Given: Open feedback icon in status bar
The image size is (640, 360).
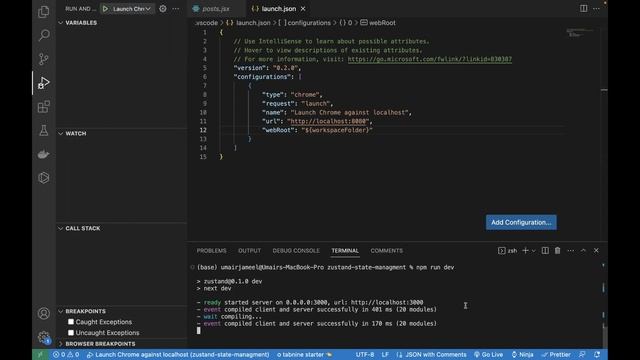Looking at the screenshot, I should tap(582, 355).
